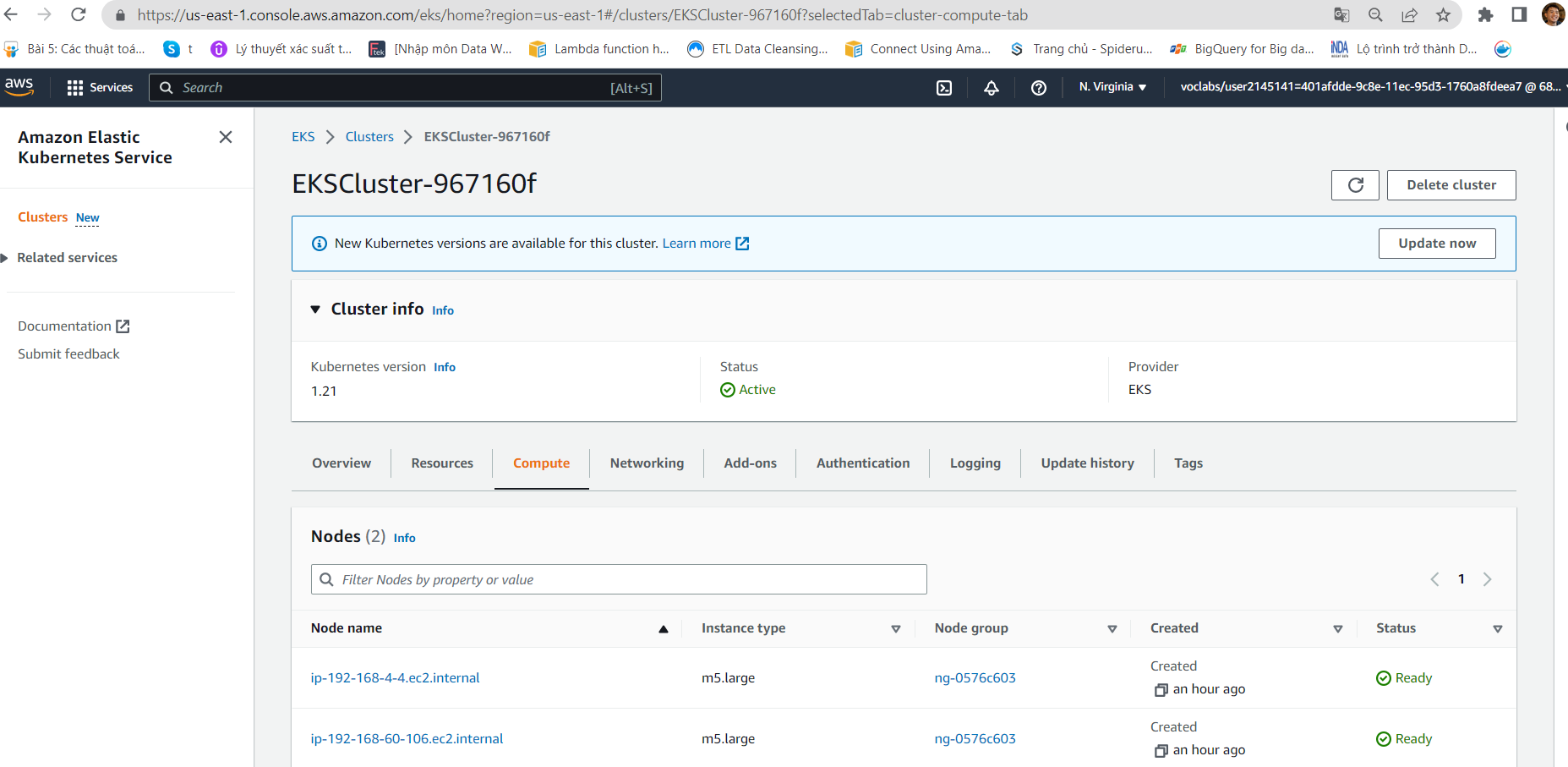Image resolution: width=1568 pixels, height=767 pixels.
Task: Open node group ng-0576c603 in the ip-192-168-4-4 row
Action: 975,678
